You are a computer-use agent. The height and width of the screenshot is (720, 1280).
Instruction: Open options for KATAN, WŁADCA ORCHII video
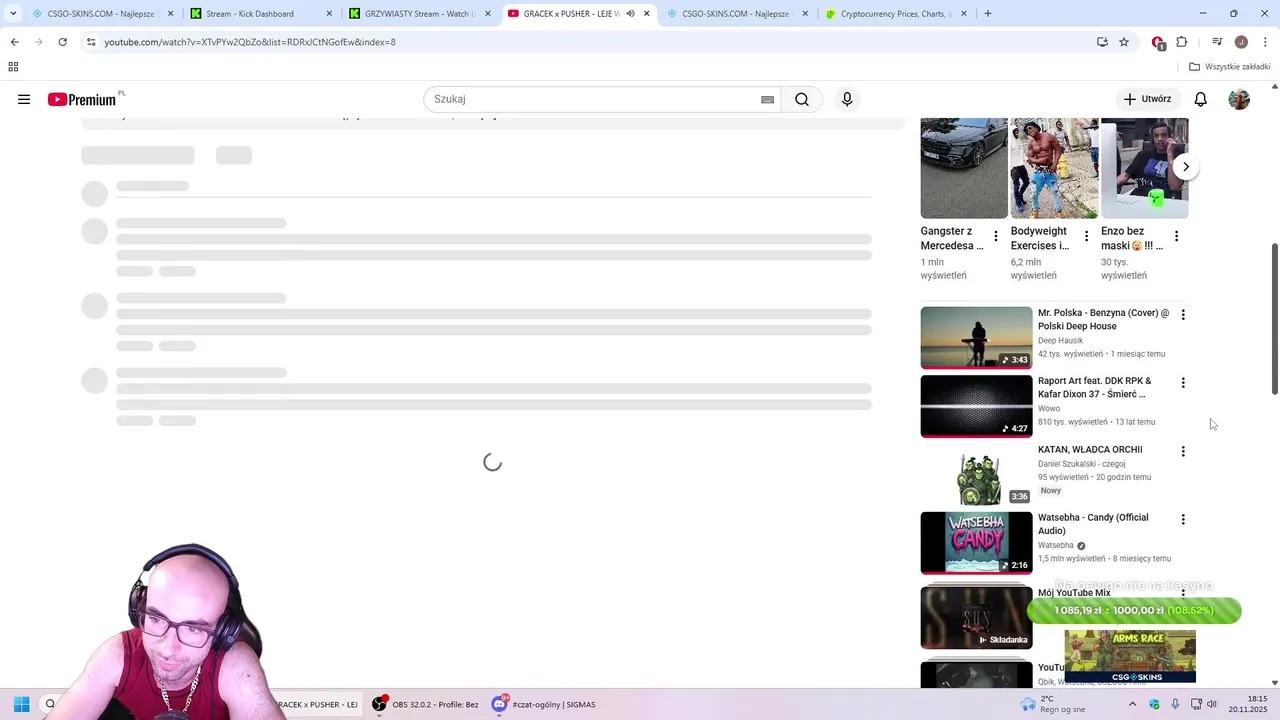click(1183, 452)
